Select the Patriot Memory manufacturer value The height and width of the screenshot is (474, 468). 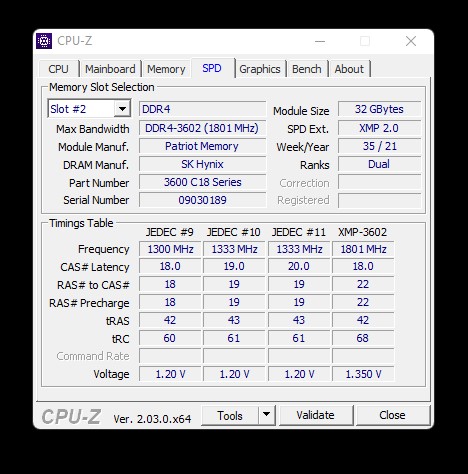tap(202, 146)
